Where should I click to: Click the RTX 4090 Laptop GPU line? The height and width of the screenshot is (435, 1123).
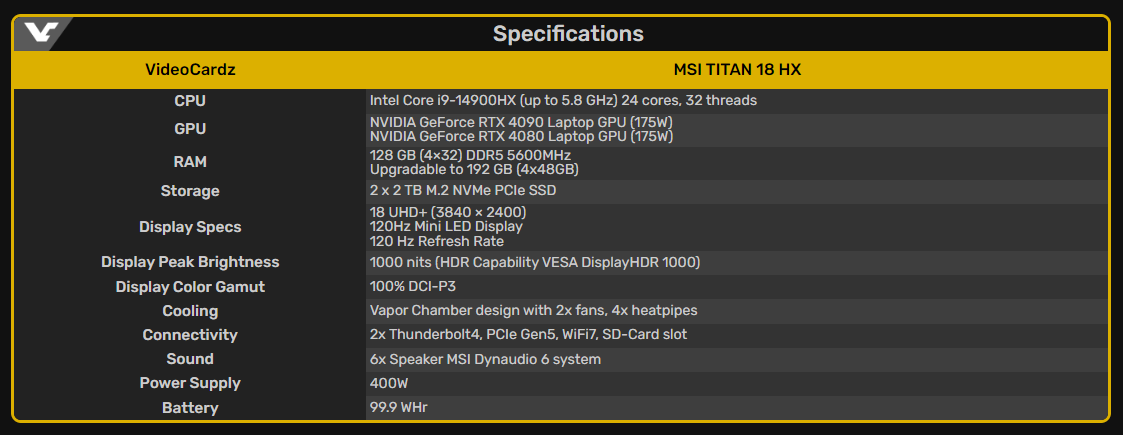pos(521,122)
